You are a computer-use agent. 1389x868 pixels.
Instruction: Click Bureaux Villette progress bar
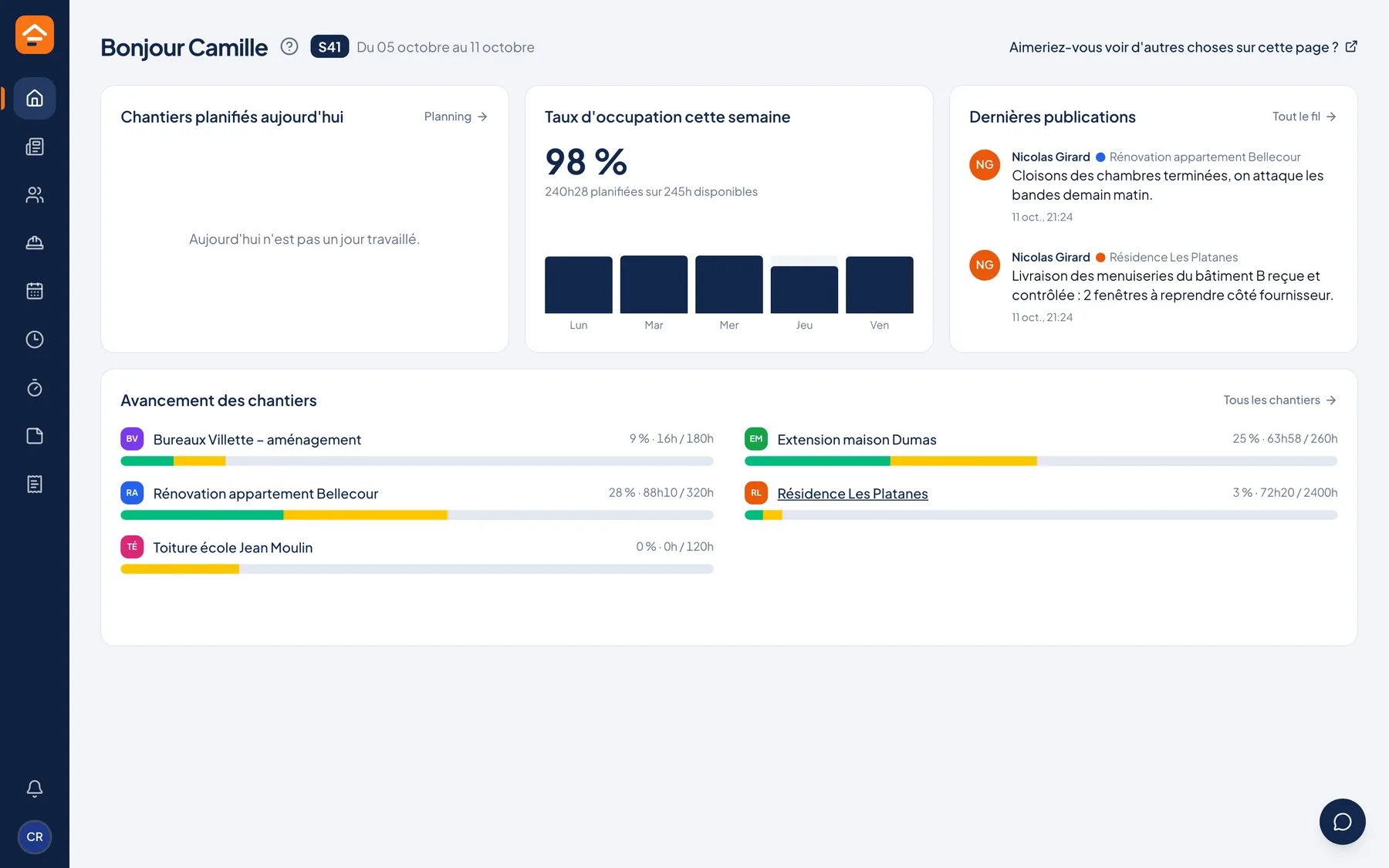coord(417,461)
